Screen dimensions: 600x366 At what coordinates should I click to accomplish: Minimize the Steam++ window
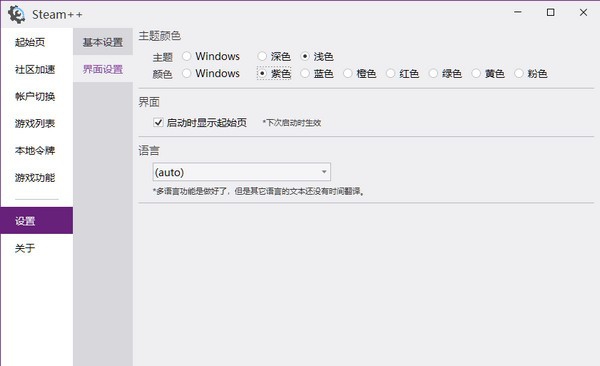[518, 12]
